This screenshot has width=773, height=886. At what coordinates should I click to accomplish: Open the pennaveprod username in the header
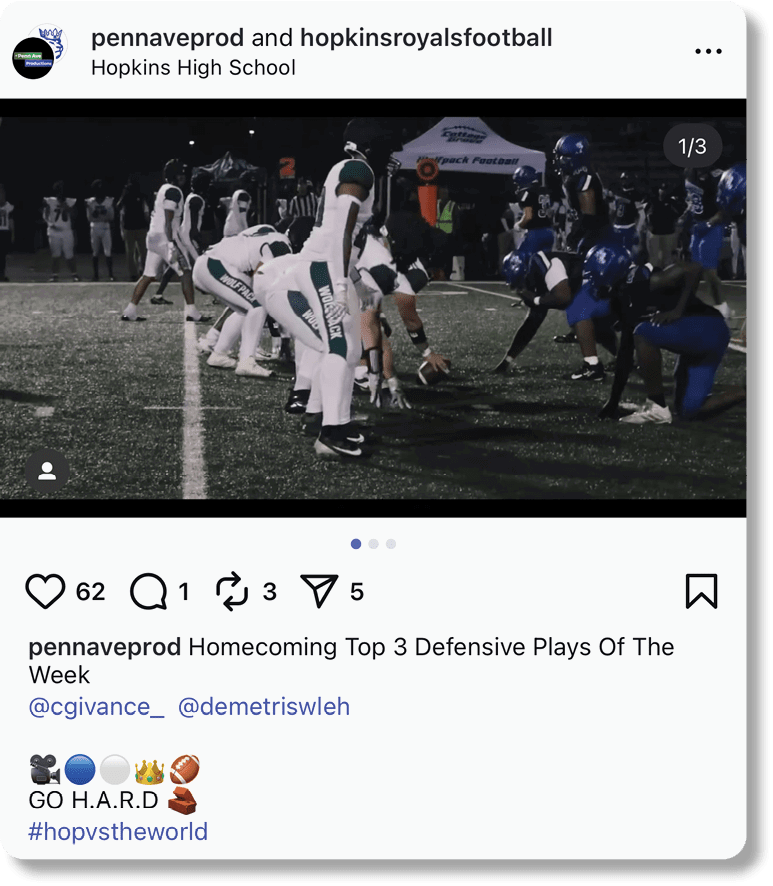167,38
